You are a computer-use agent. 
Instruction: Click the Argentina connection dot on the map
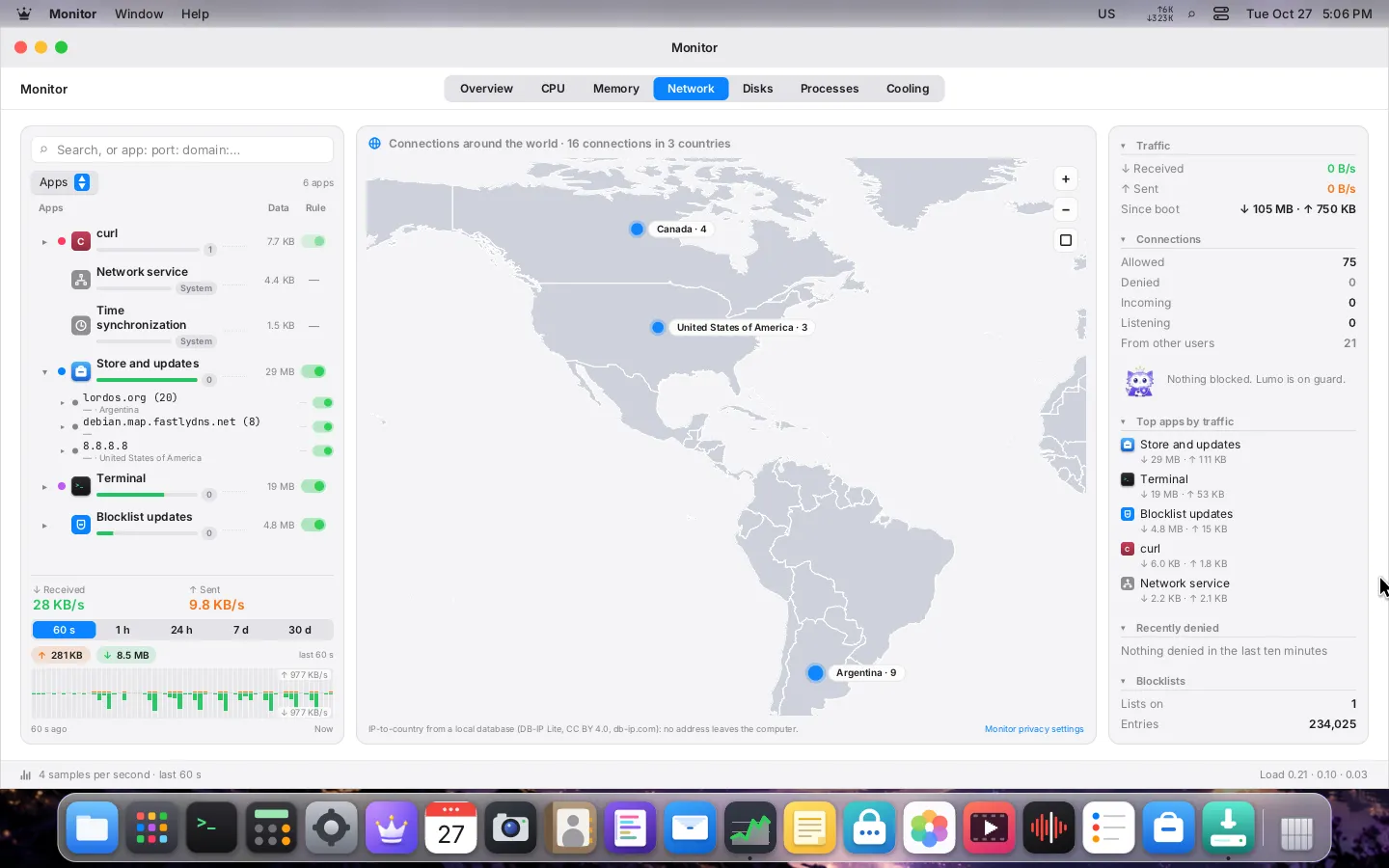point(815,672)
